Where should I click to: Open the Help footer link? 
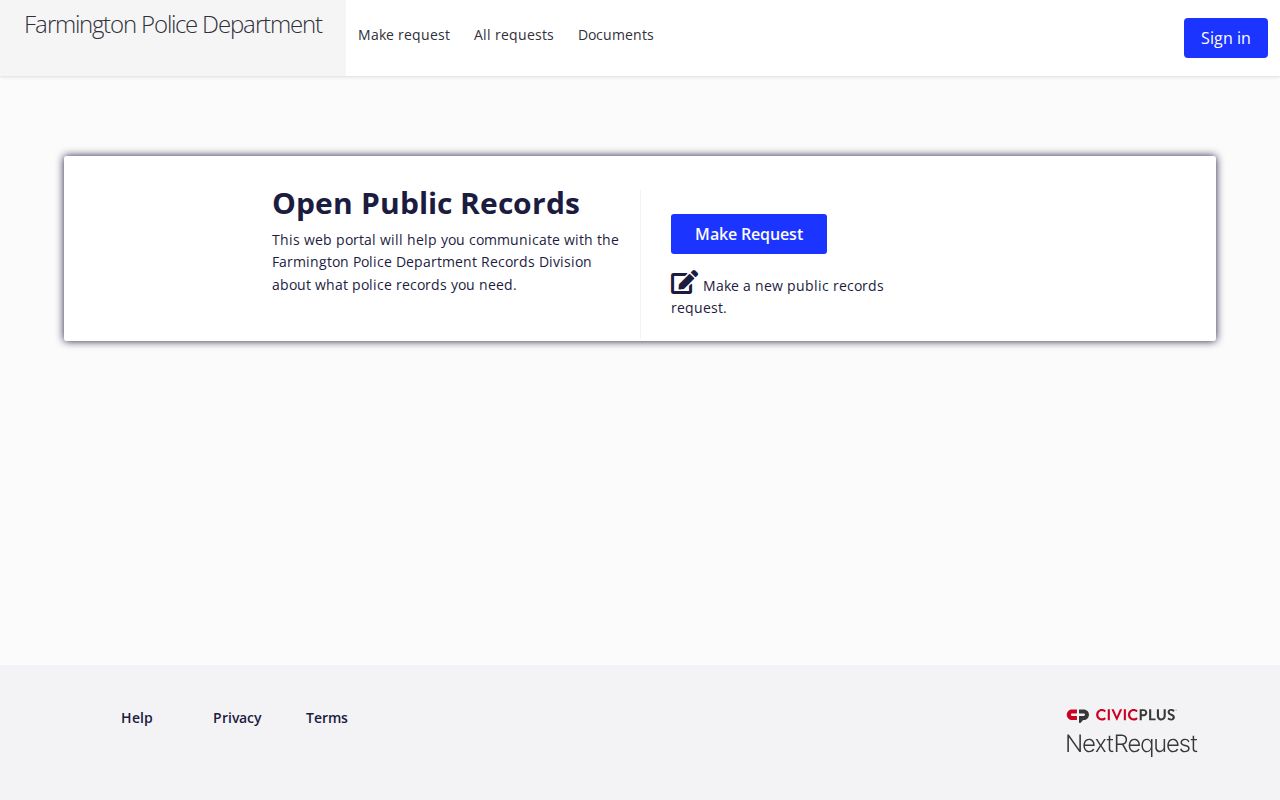coord(137,718)
